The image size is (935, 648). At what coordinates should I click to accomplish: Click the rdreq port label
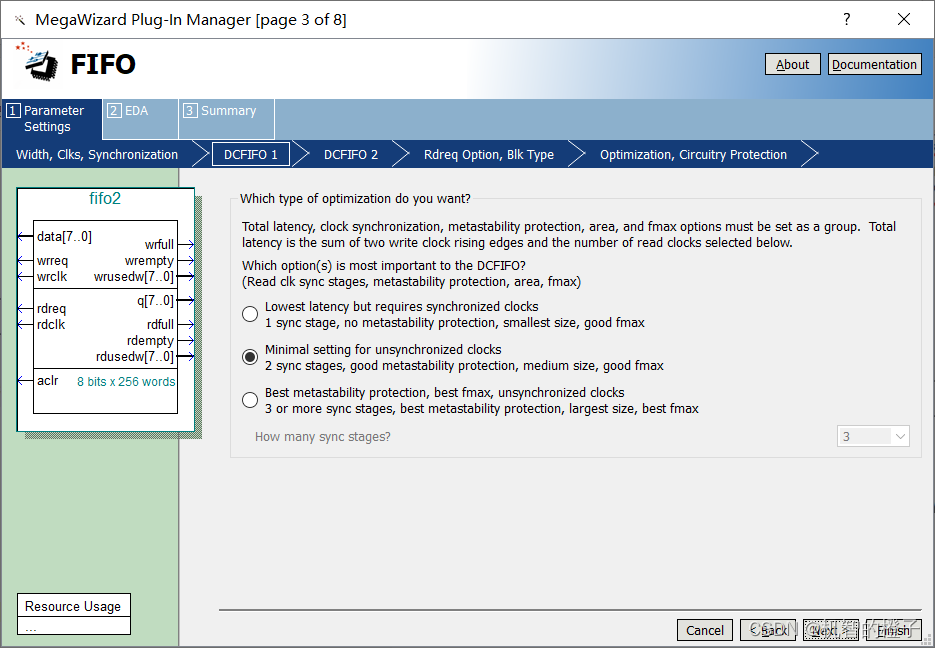tap(51, 309)
